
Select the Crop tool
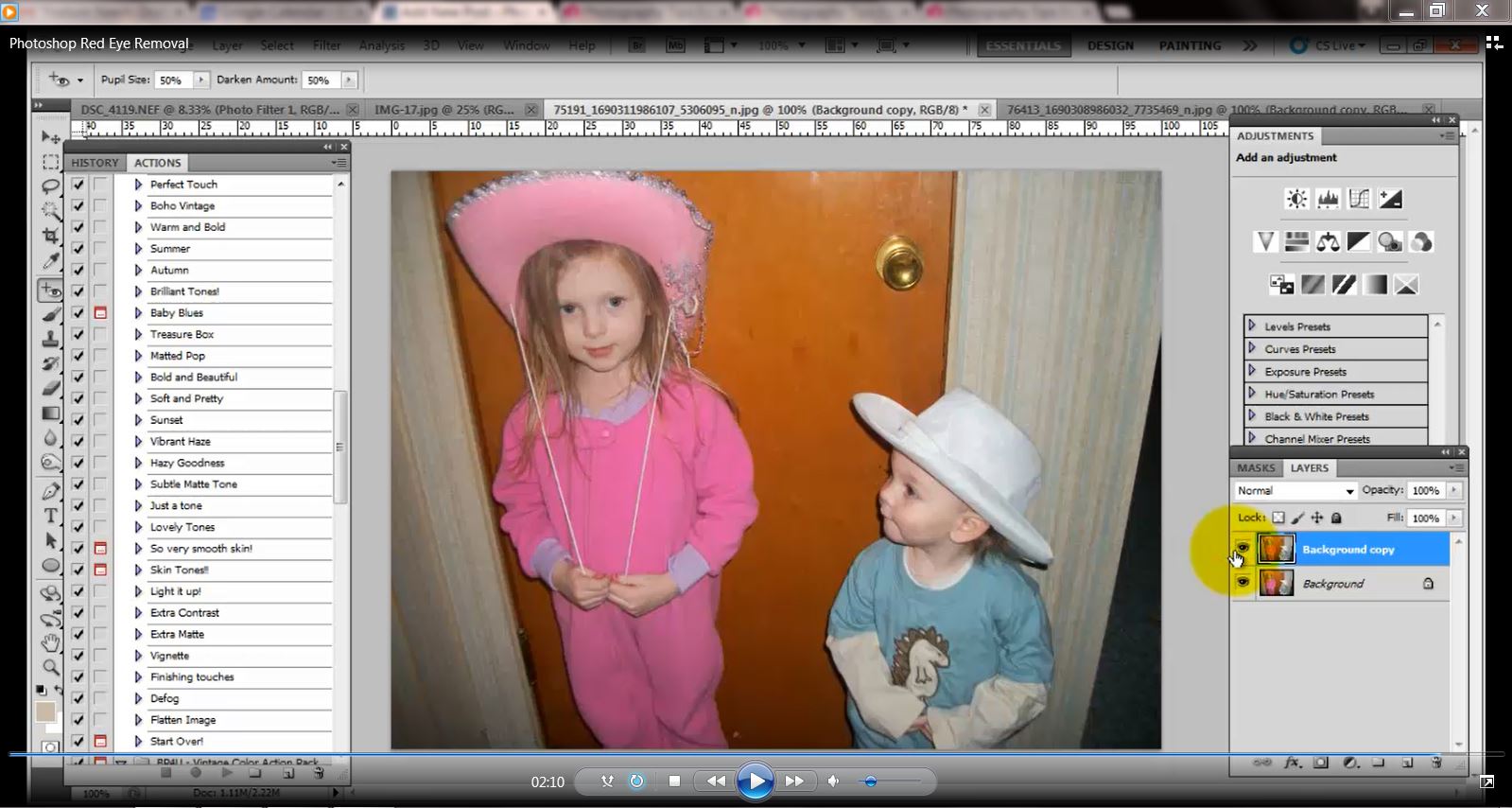[50, 236]
